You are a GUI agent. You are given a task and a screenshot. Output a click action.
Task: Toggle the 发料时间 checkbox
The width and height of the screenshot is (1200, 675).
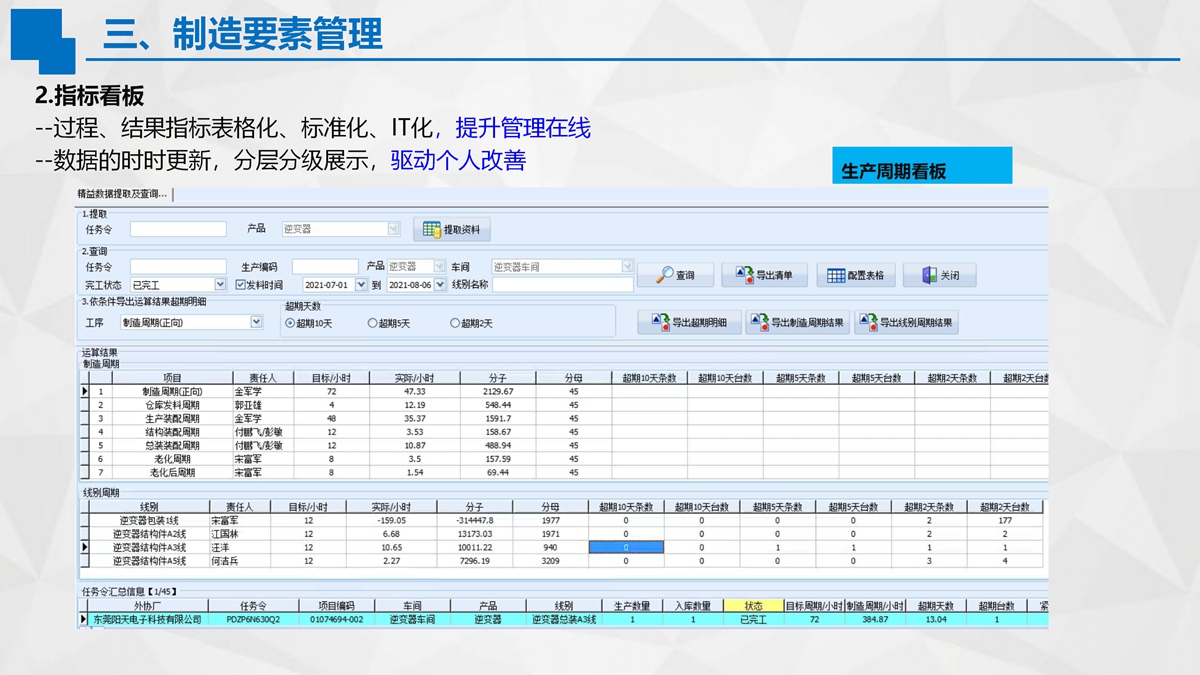241,285
